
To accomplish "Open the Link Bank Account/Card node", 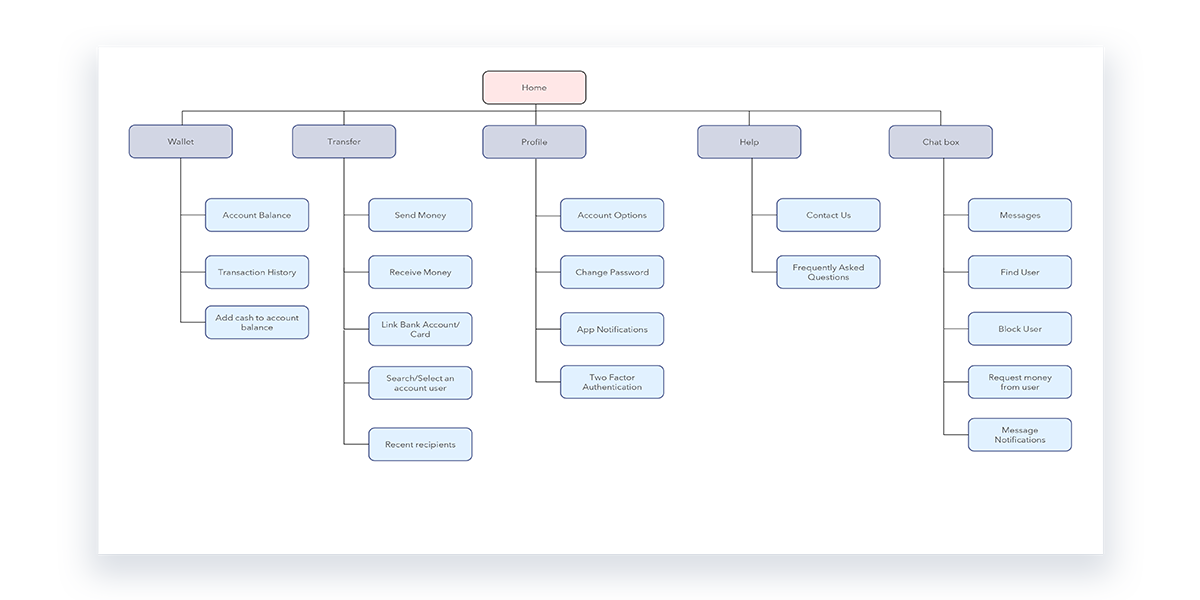I will pos(420,328).
